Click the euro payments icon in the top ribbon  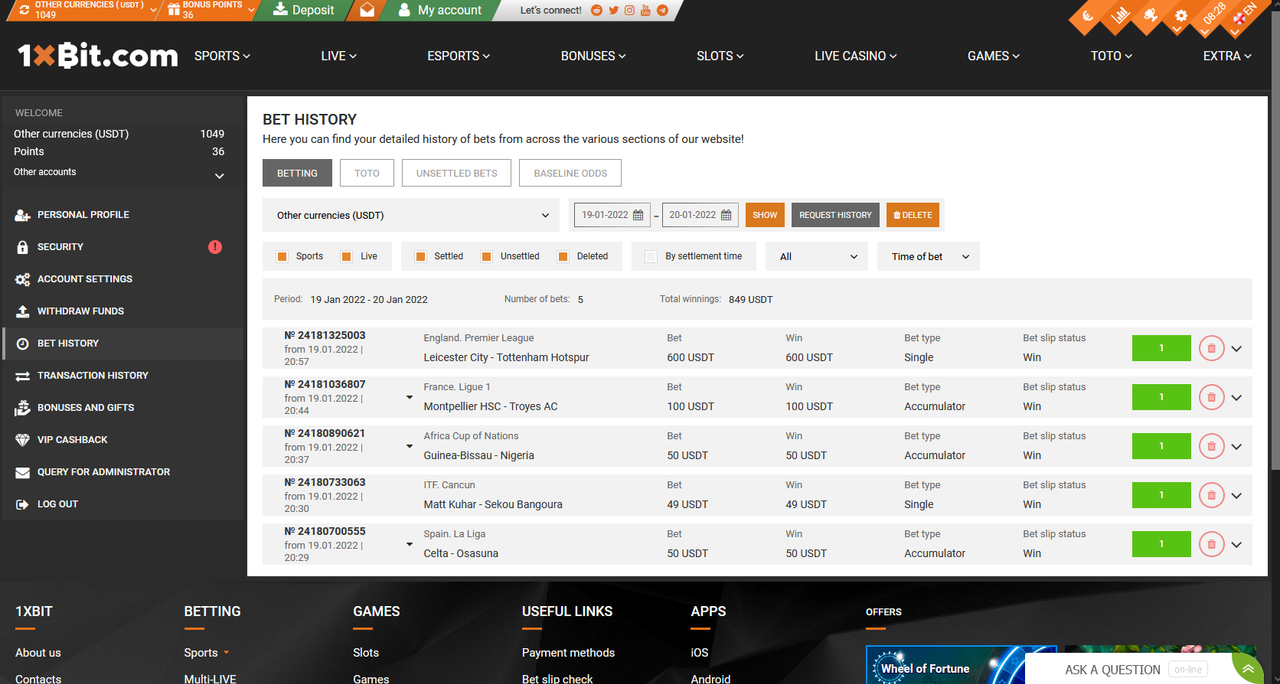click(1090, 16)
